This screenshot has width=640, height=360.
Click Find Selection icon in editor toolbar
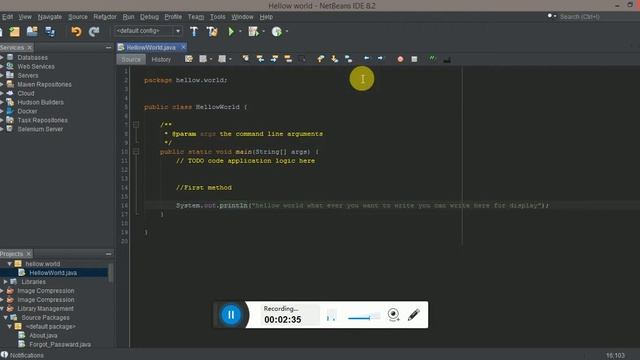click(x=245, y=59)
